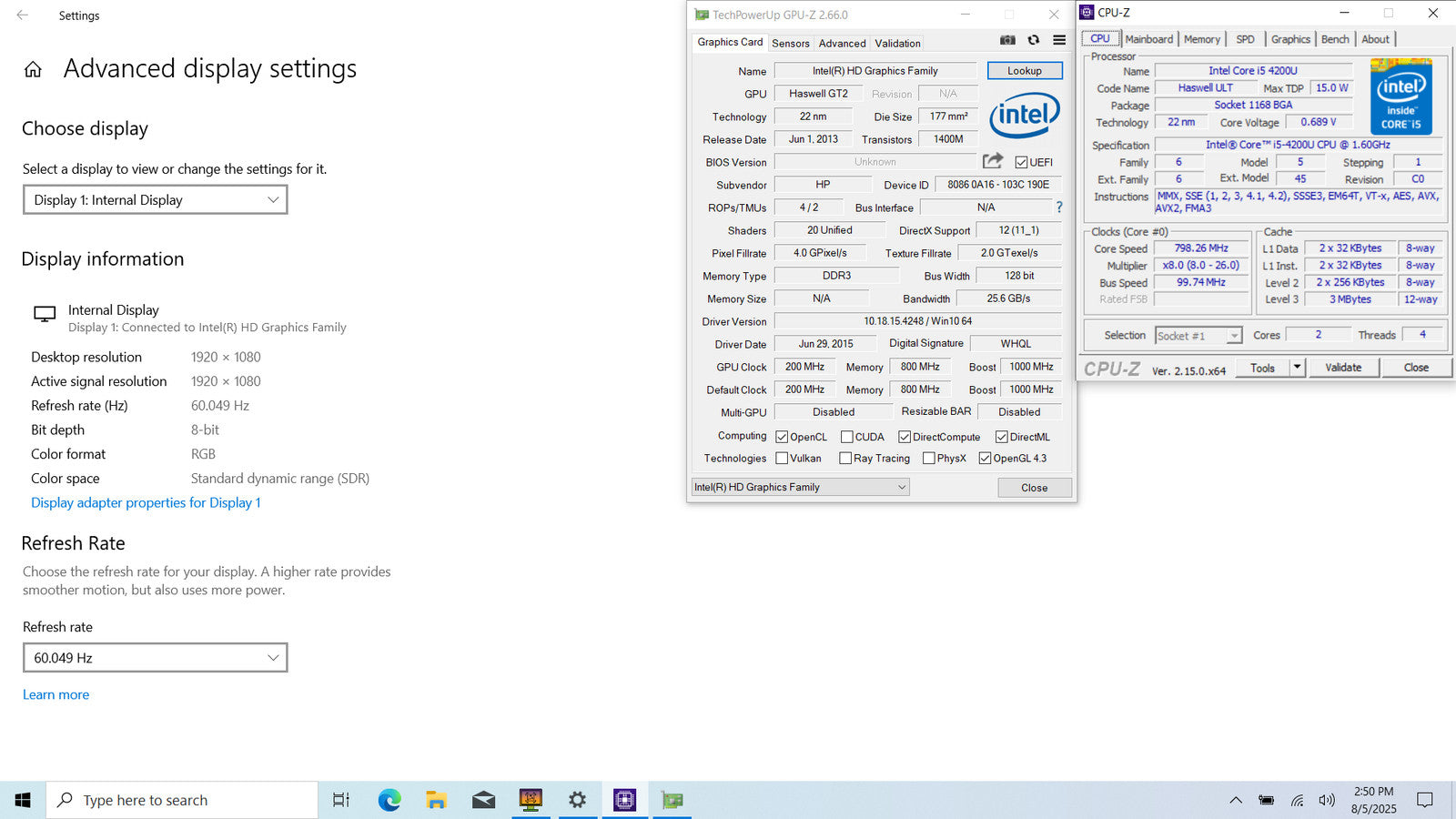Click the taskbar search box
Image resolution: width=1456 pixels, height=819 pixels.
(182, 800)
